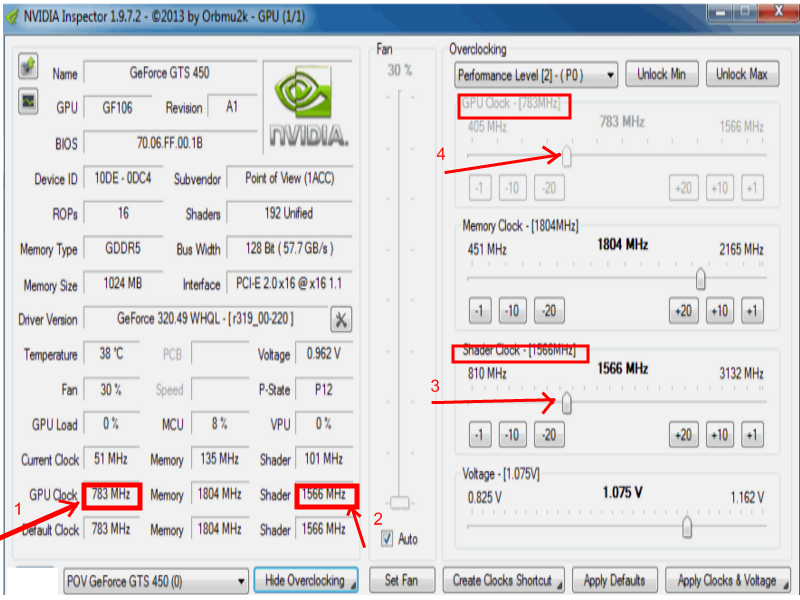Click the Device ID field 10DE - 0DC4
The width and height of the screenshot is (800, 600).
(123, 178)
